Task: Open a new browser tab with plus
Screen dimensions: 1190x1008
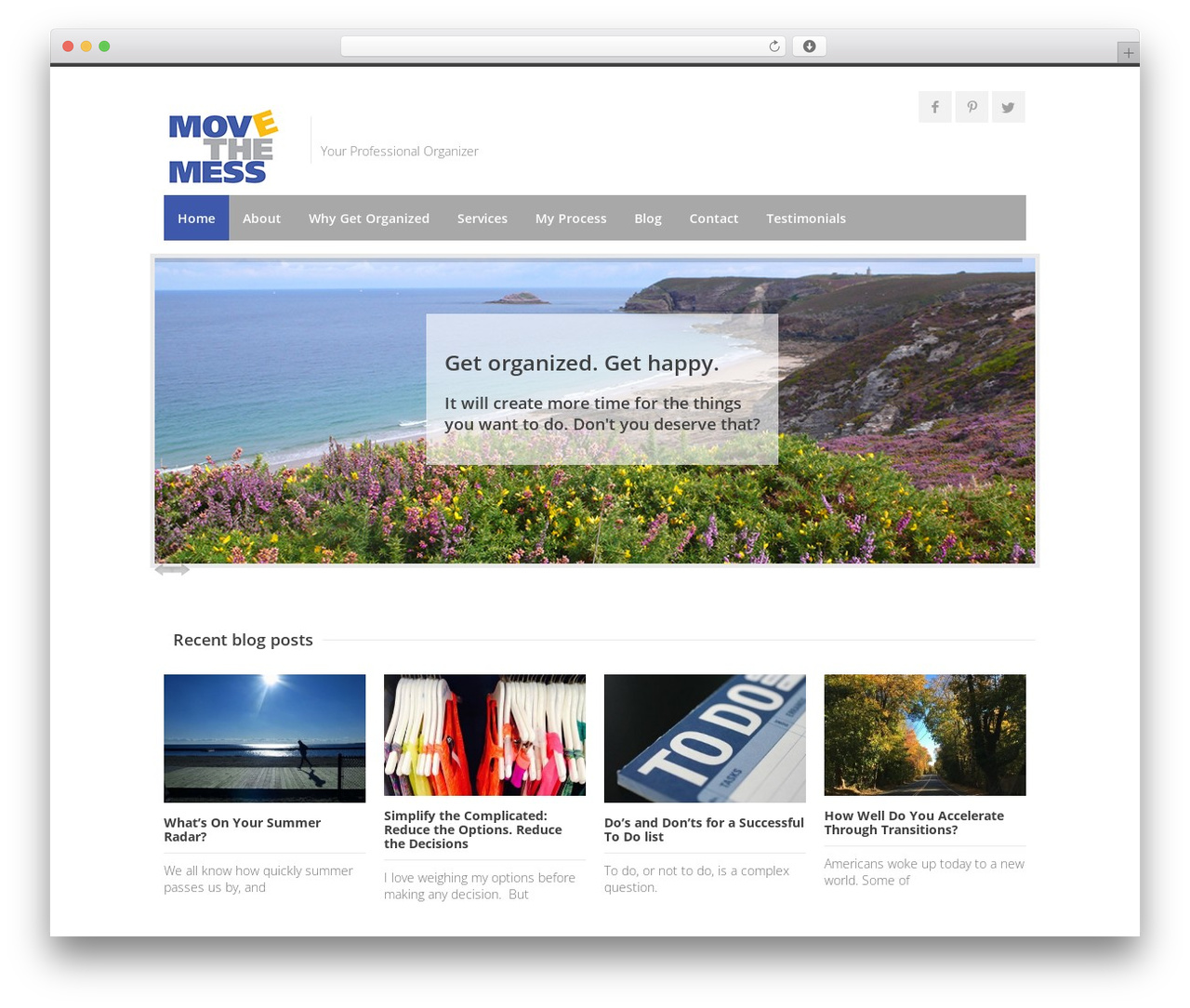Action: tap(1128, 53)
